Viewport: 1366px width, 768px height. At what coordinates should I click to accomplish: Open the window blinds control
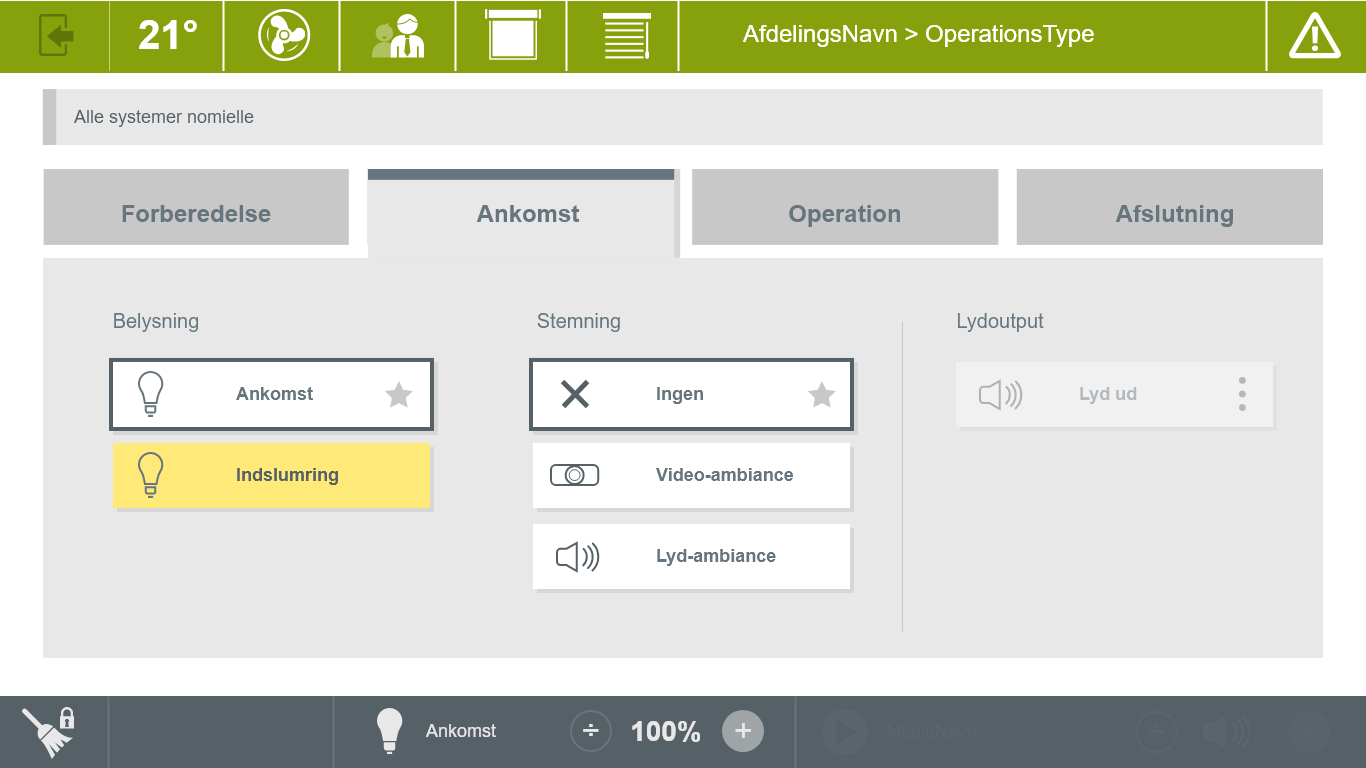click(625, 36)
